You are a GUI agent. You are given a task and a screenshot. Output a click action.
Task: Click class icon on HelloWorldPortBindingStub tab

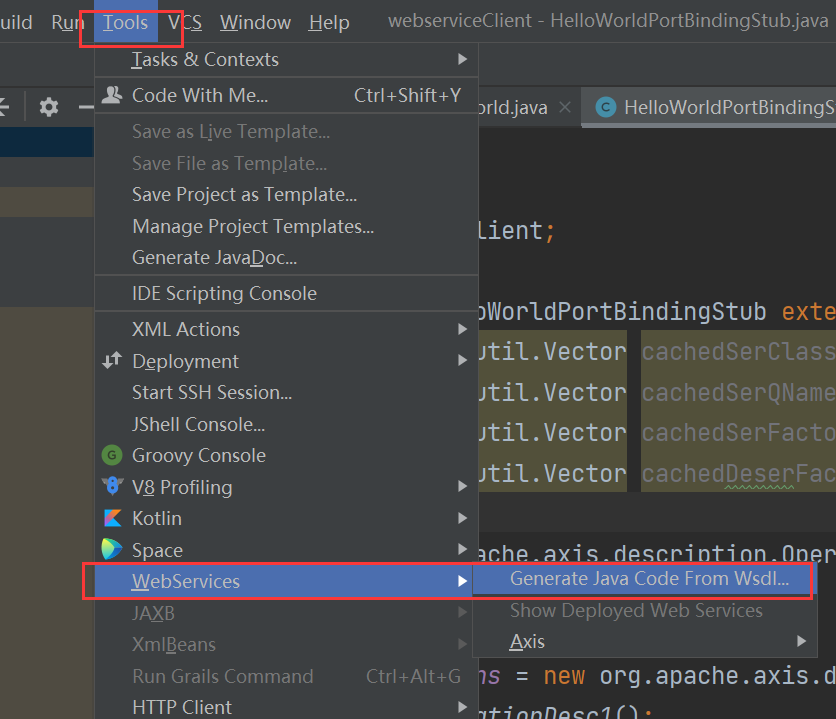tap(606, 107)
